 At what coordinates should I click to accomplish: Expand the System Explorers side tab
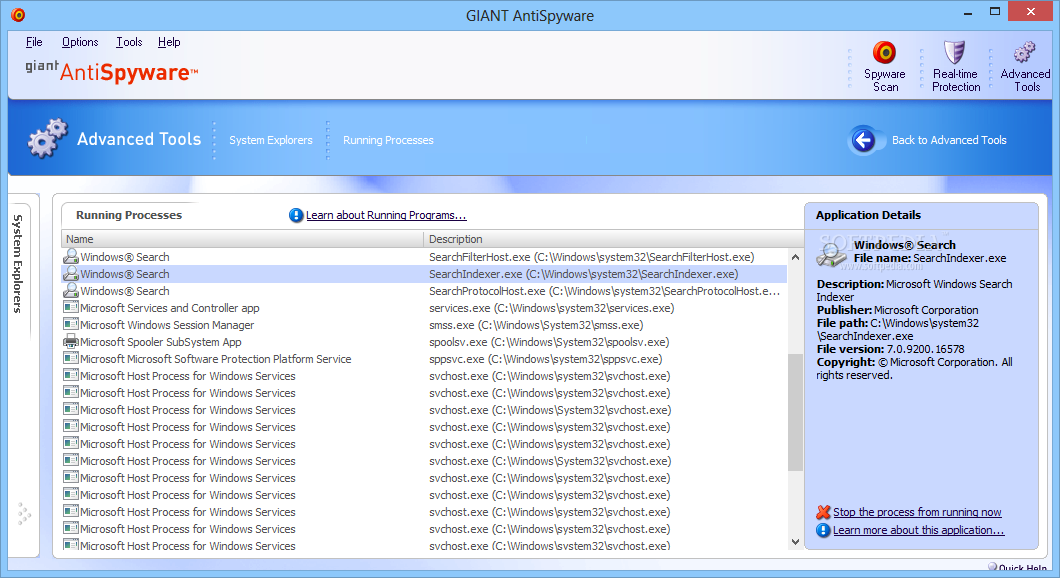pos(17,264)
